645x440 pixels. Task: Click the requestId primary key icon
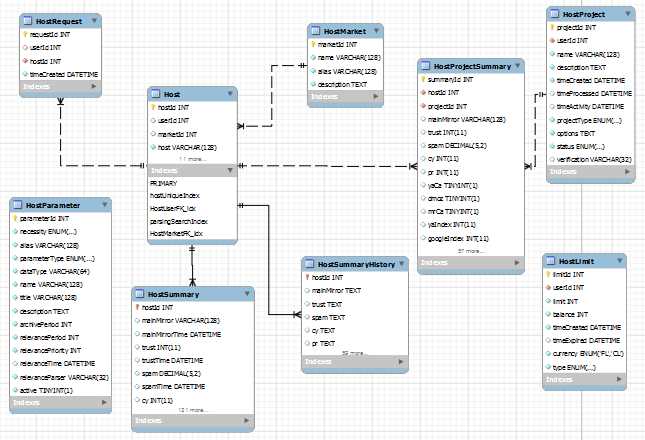25,35
